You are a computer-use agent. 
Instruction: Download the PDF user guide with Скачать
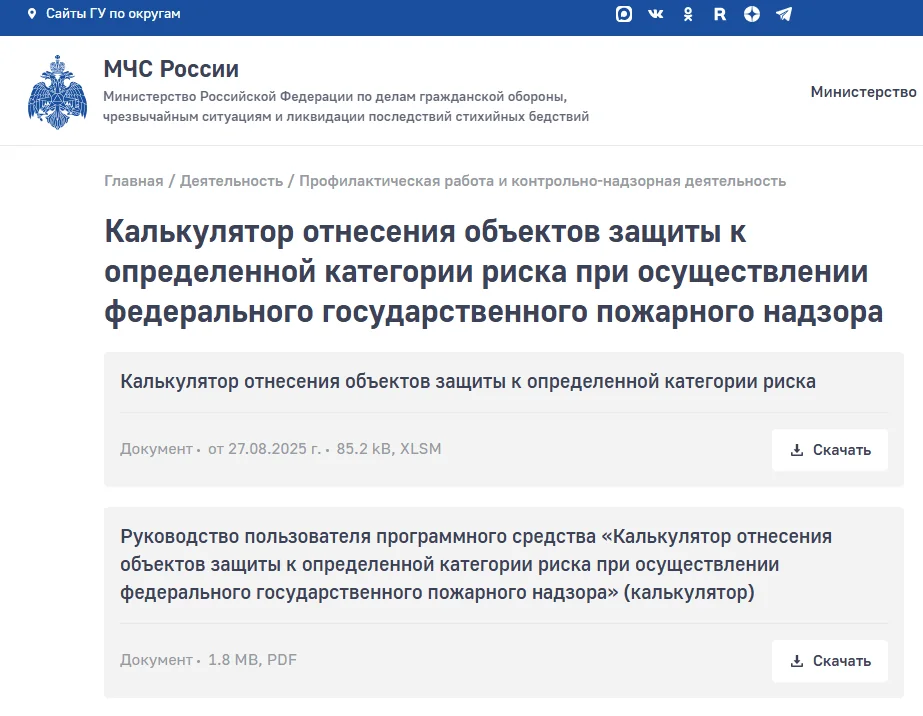(x=830, y=661)
